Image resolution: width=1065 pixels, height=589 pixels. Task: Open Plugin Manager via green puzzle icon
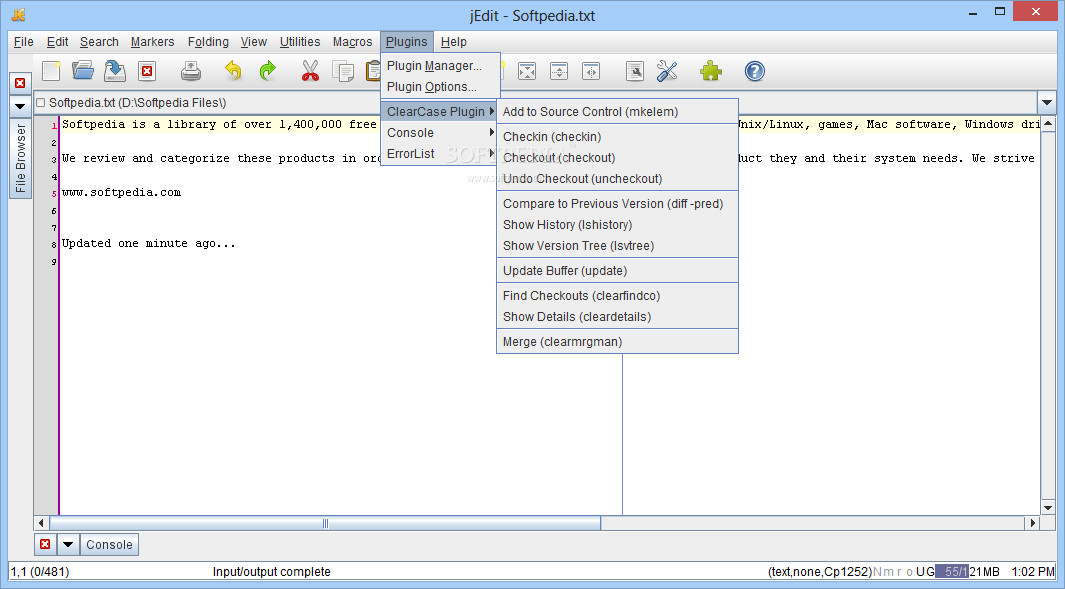pos(710,71)
